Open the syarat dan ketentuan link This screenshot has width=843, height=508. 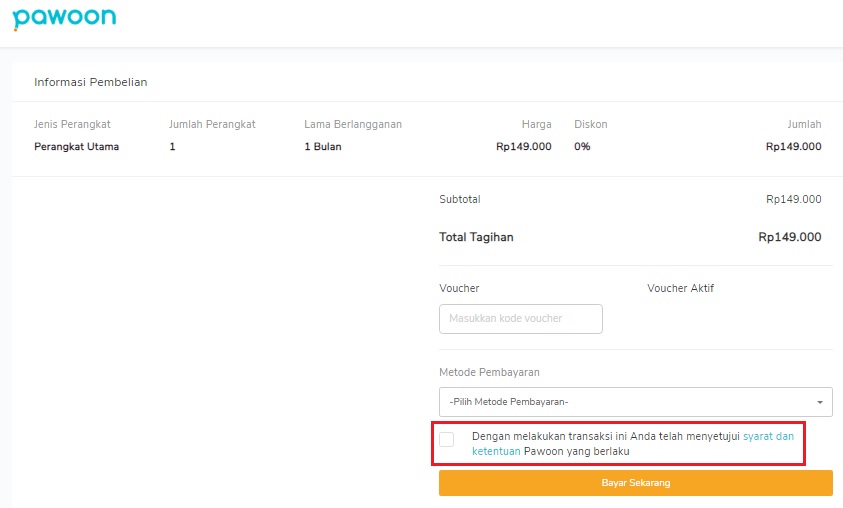[x=768, y=436]
